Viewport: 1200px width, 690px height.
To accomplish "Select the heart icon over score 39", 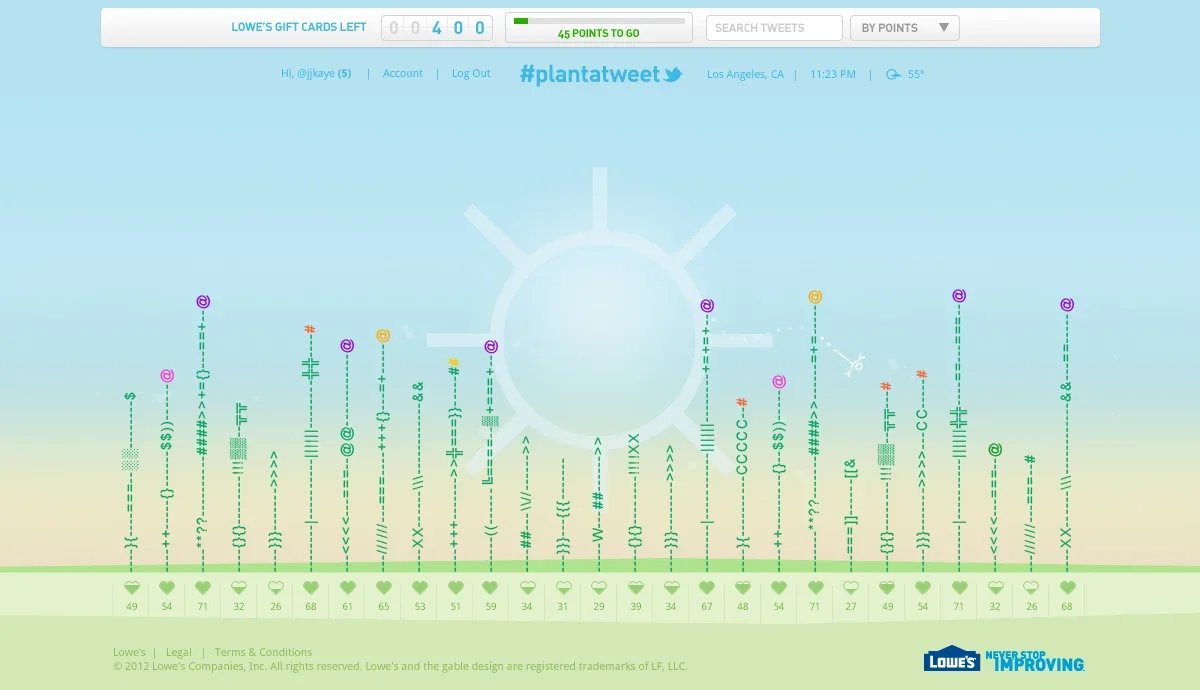I will tap(635, 588).
